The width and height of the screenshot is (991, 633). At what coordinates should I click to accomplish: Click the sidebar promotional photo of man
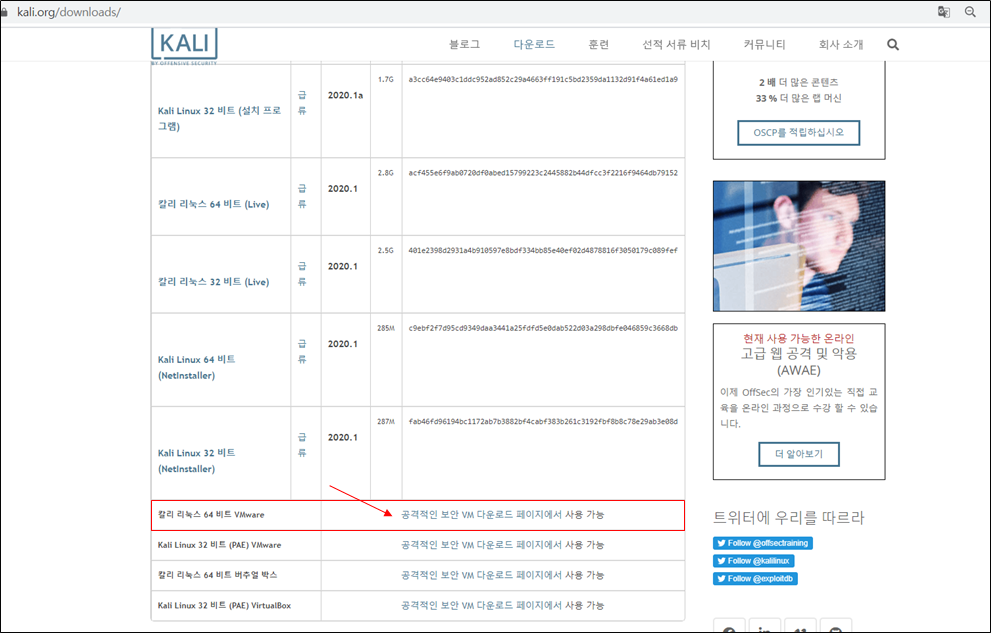coord(799,246)
